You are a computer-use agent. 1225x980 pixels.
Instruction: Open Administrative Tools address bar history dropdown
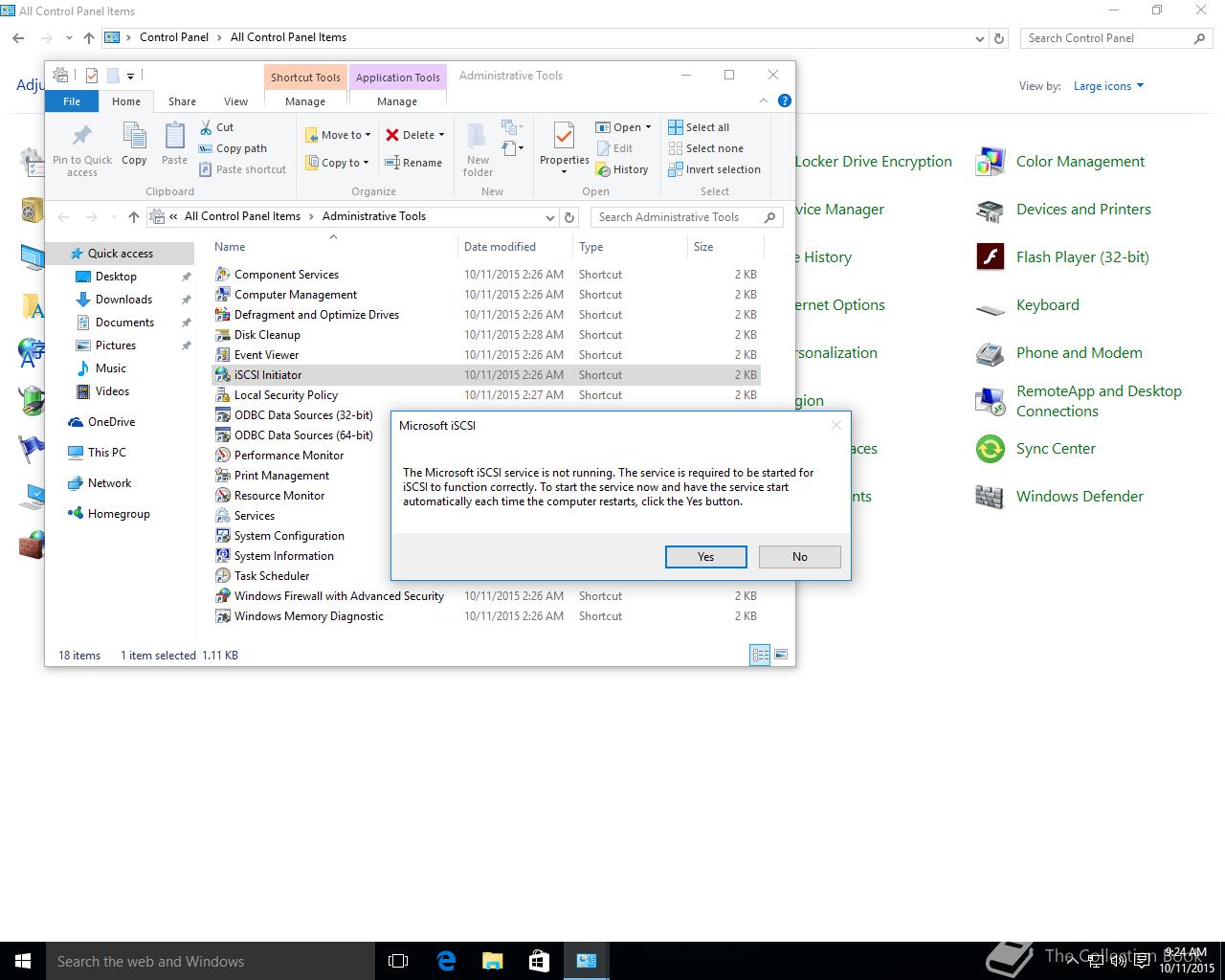(549, 217)
